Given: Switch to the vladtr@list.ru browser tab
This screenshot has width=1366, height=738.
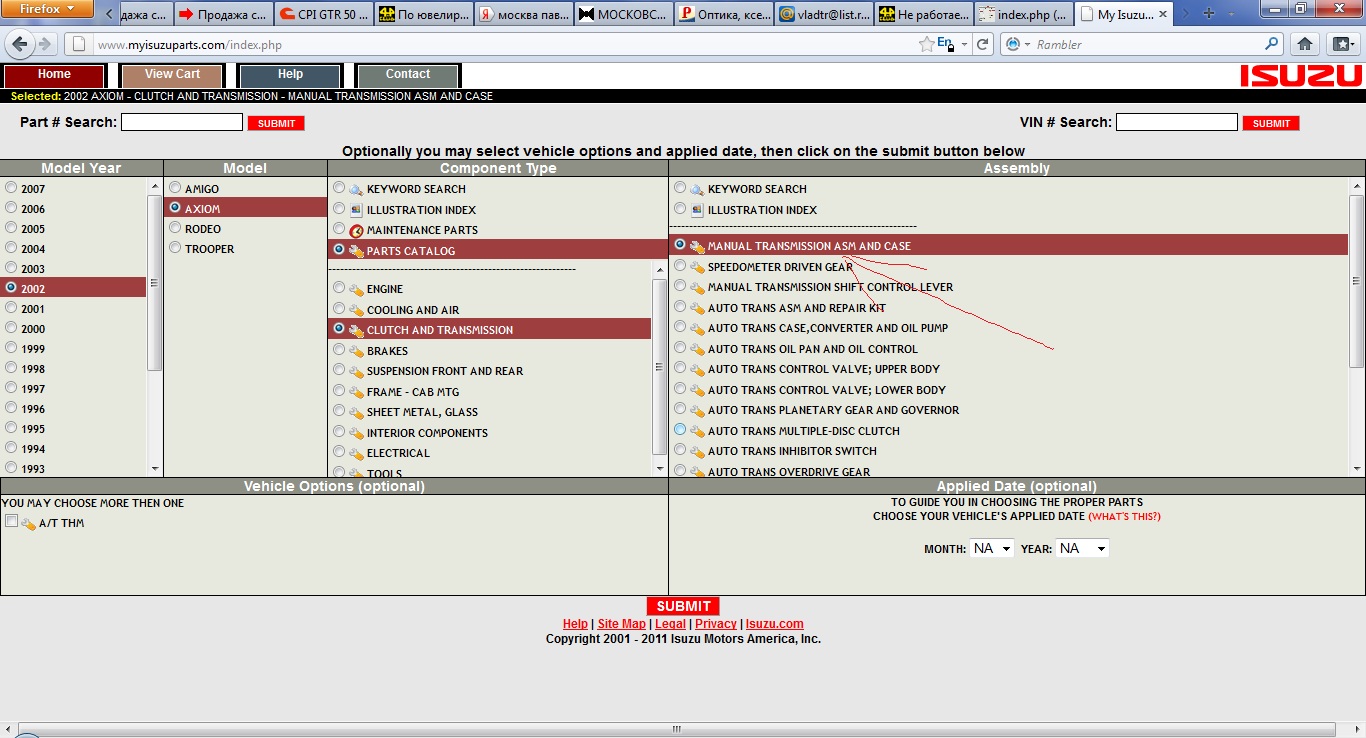Looking at the screenshot, I should click(824, 15).
